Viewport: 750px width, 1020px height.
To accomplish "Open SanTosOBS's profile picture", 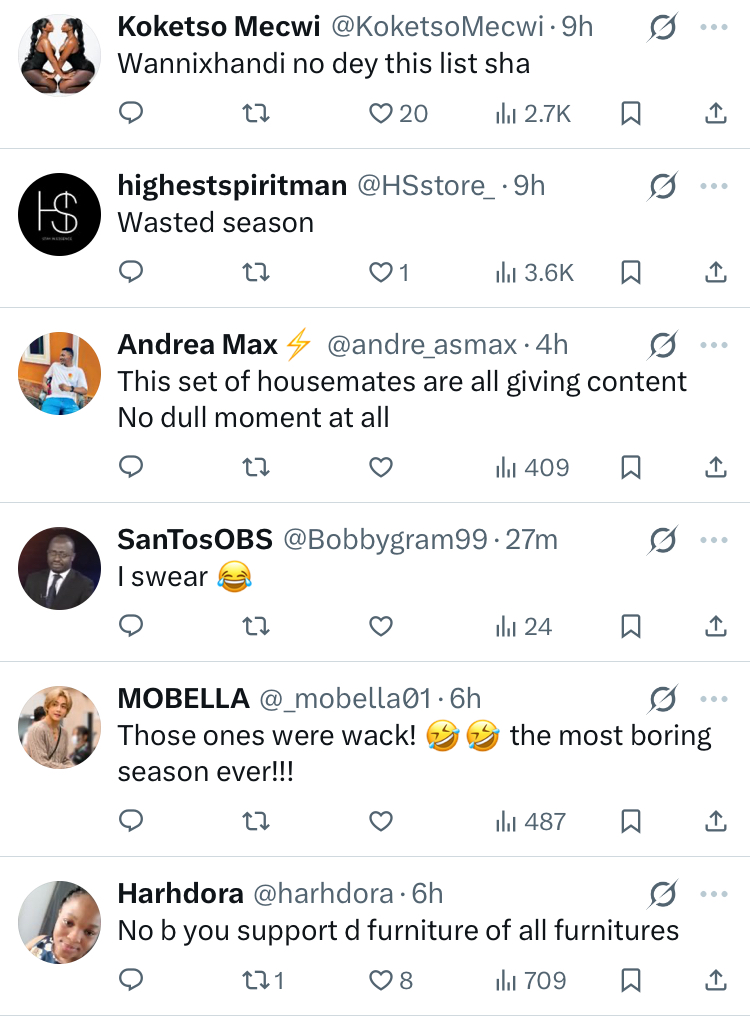I will 60,568.
